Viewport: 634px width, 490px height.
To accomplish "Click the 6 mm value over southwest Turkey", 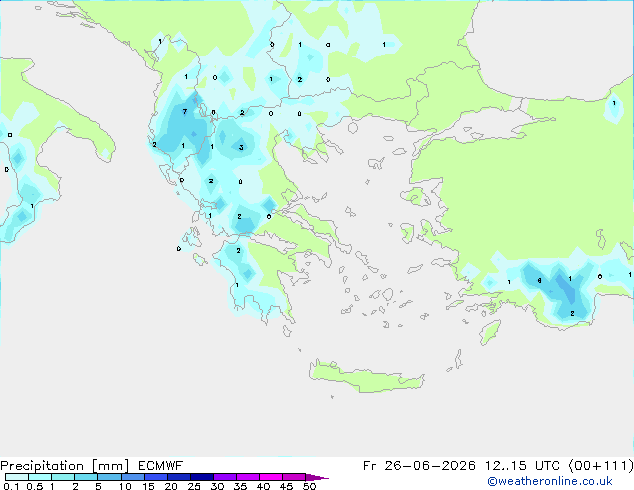I will click(x=539, y=280).
